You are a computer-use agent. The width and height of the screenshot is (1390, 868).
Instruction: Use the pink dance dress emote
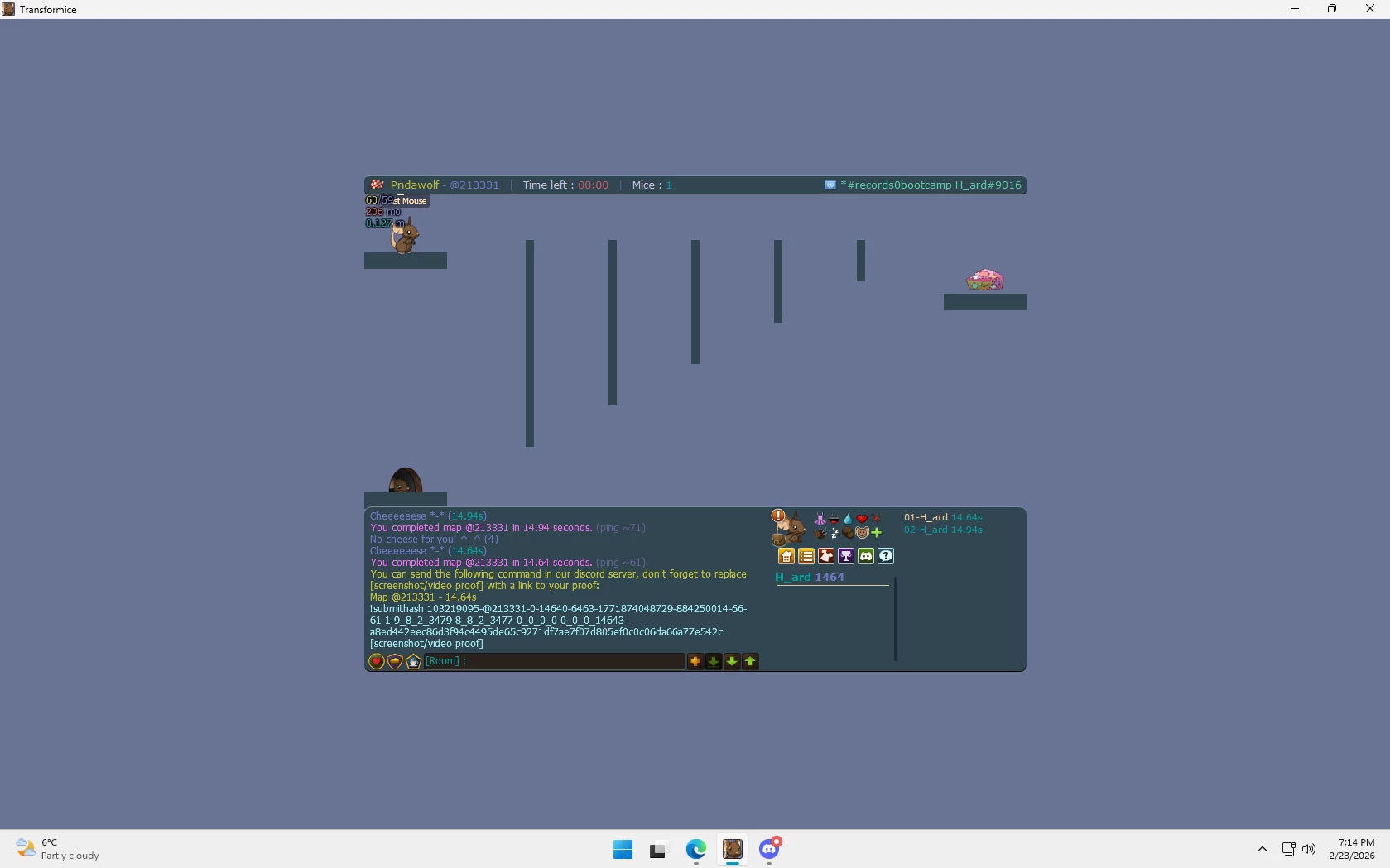click(x=820, y=519)
